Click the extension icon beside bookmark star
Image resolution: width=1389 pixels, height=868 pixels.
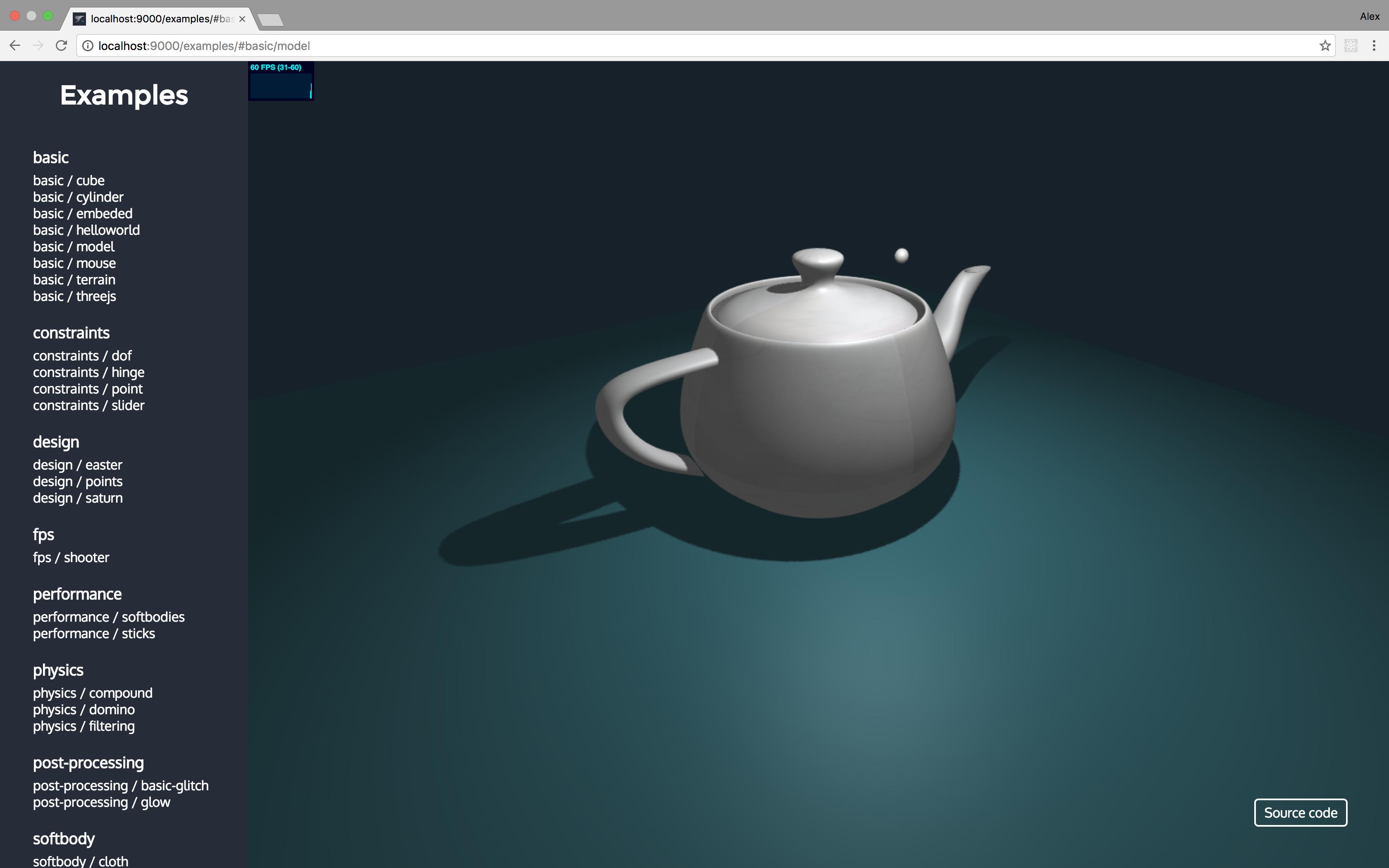(1351, 46)
